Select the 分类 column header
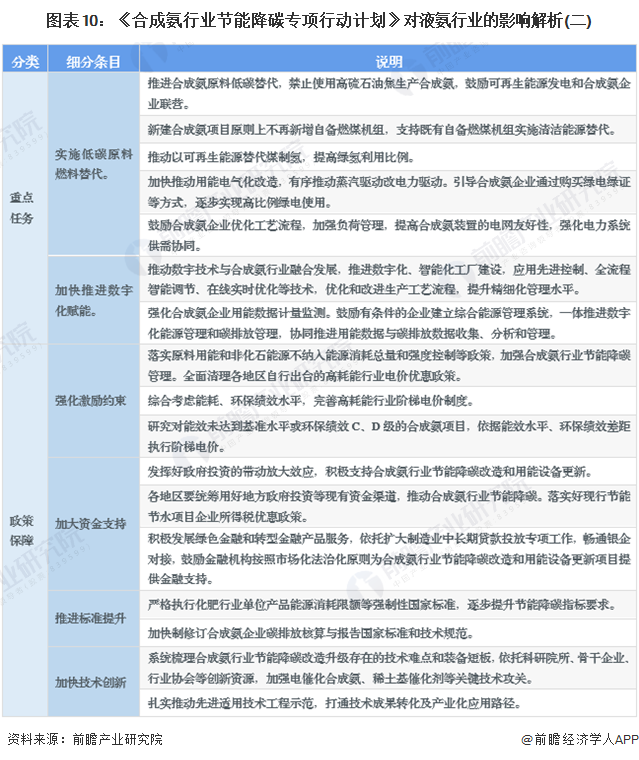639x760 pixels. [25, 60]
